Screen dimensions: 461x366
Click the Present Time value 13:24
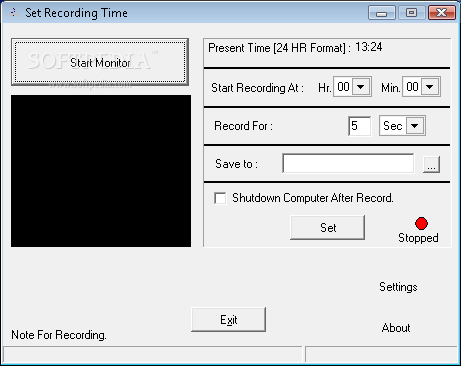(x=368, y=47)
